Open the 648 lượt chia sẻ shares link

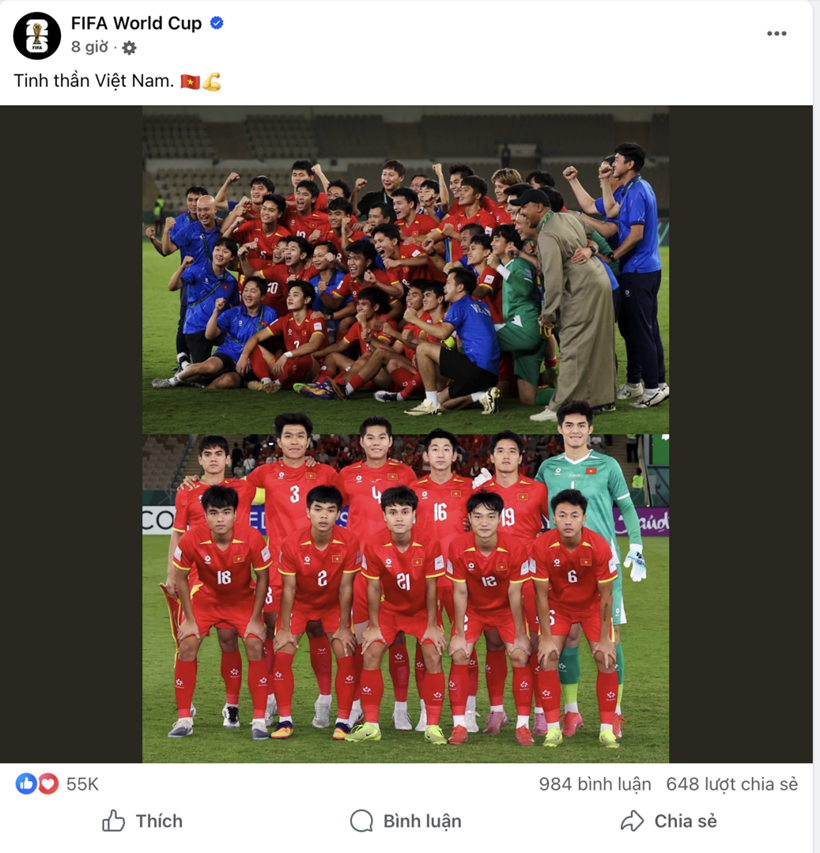pos(732,784)
